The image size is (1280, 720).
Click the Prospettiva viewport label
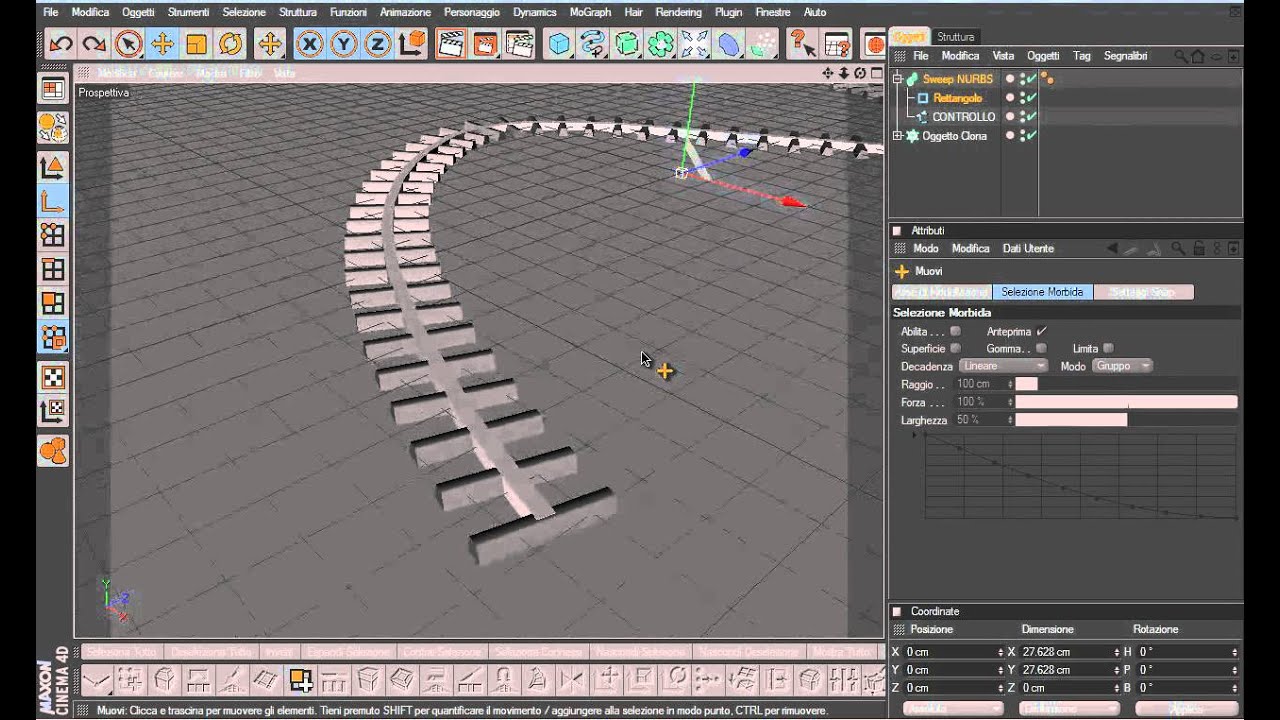(104, 92)
